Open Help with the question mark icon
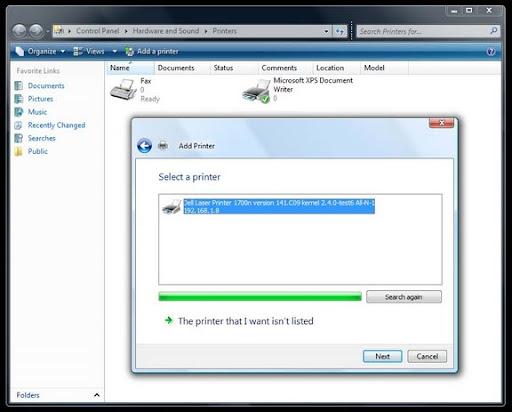 [491, 51]
